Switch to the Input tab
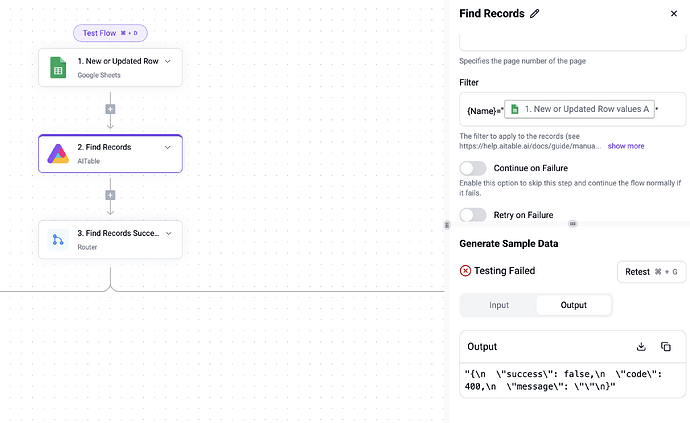690x423 pixels. click(x=499, y=305)
